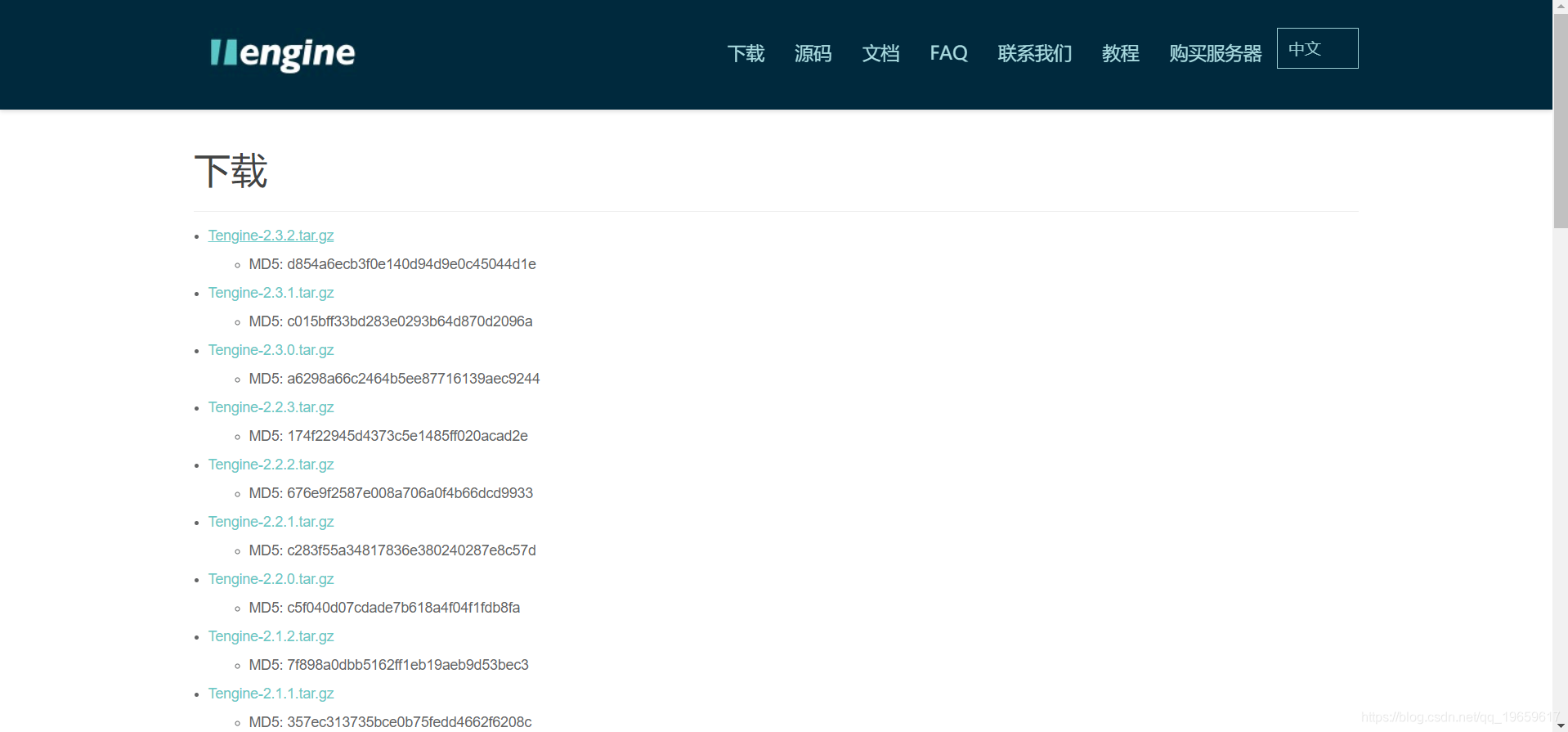Click the vertical scrollbar thumb
Screen dimensions: 1568x732
[1561, 121]
